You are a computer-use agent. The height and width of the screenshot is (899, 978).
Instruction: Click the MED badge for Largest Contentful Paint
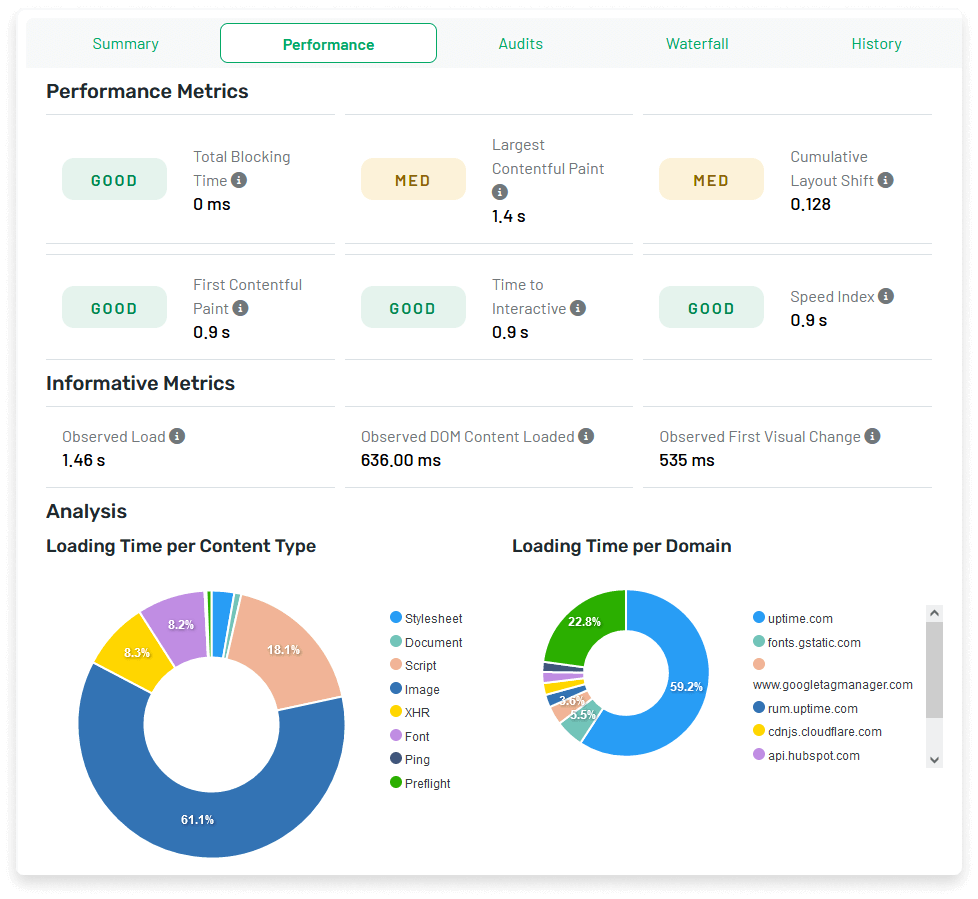[x=413, y=178]
